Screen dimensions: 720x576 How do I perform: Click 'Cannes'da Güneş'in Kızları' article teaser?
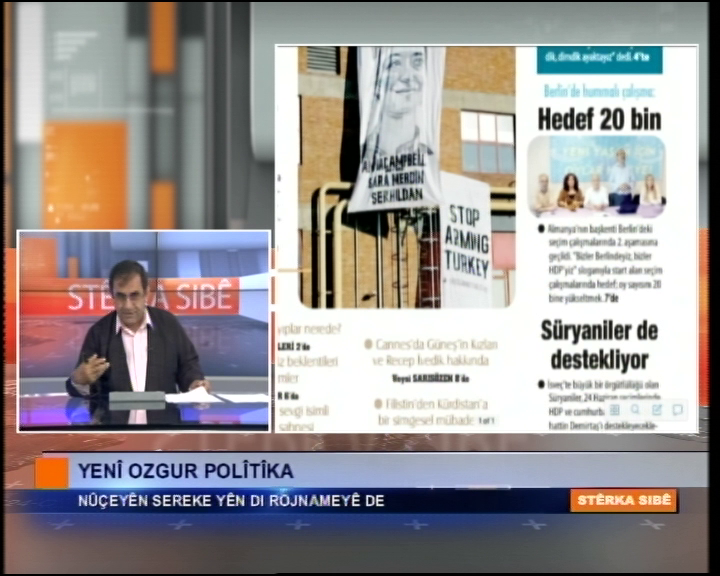(431, 352)
